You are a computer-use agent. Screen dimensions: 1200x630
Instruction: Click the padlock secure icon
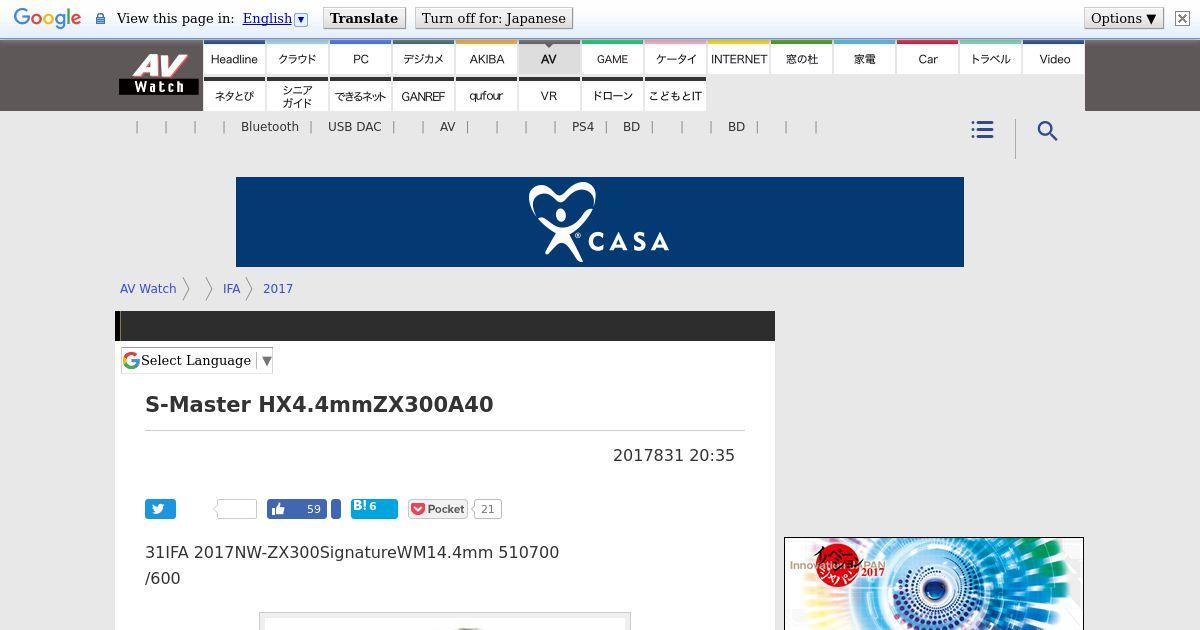click(100, 18)
